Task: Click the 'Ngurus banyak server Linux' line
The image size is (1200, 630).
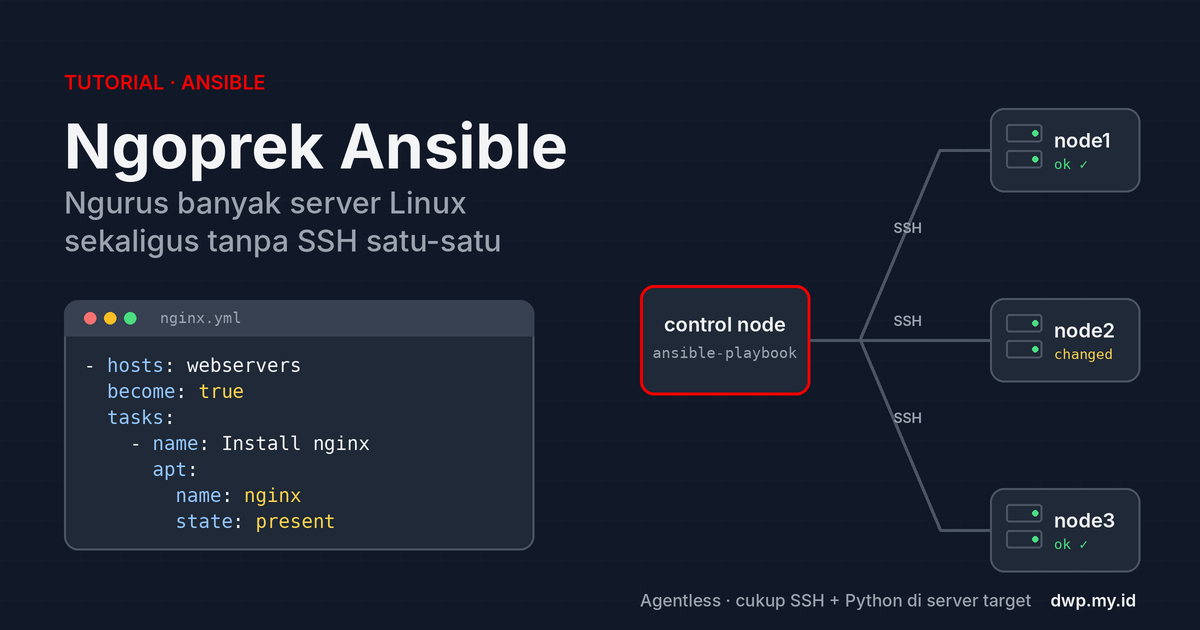Action: coord(266,204)
